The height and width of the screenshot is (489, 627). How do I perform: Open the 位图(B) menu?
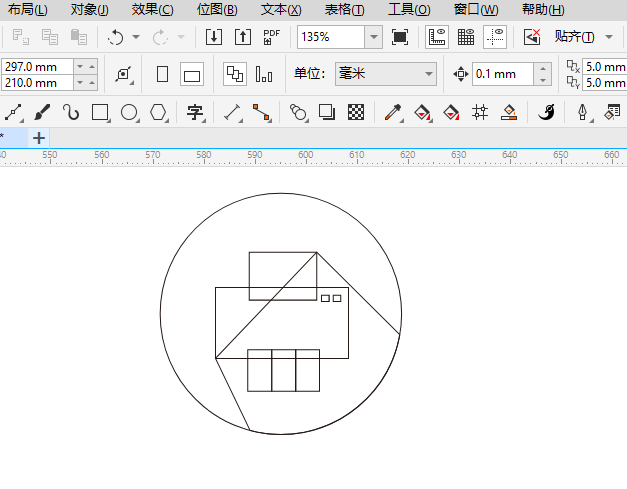pyautogui.click(x=217, y=10)
